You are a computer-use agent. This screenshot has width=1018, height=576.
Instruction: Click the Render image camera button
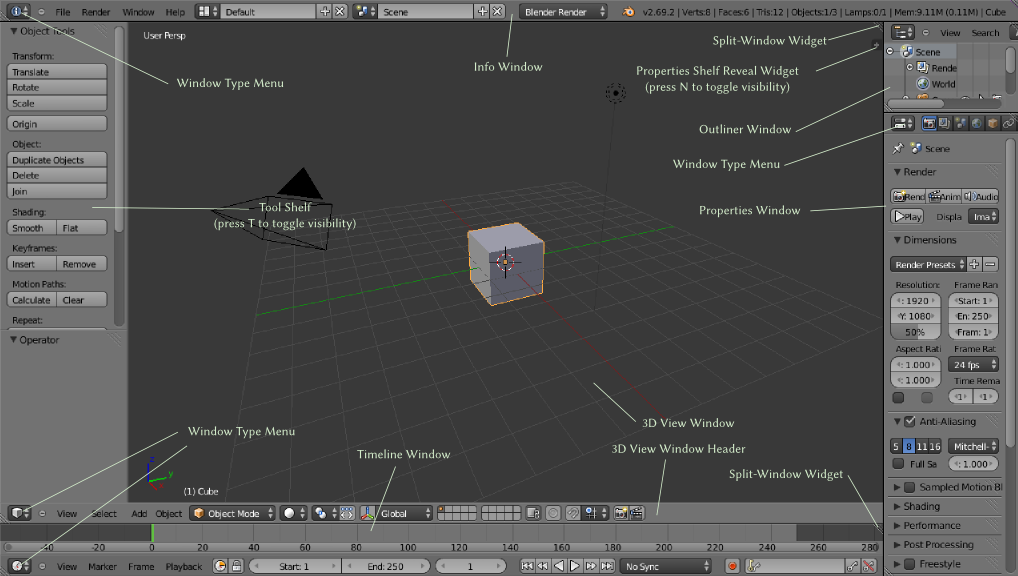(908, 197)
